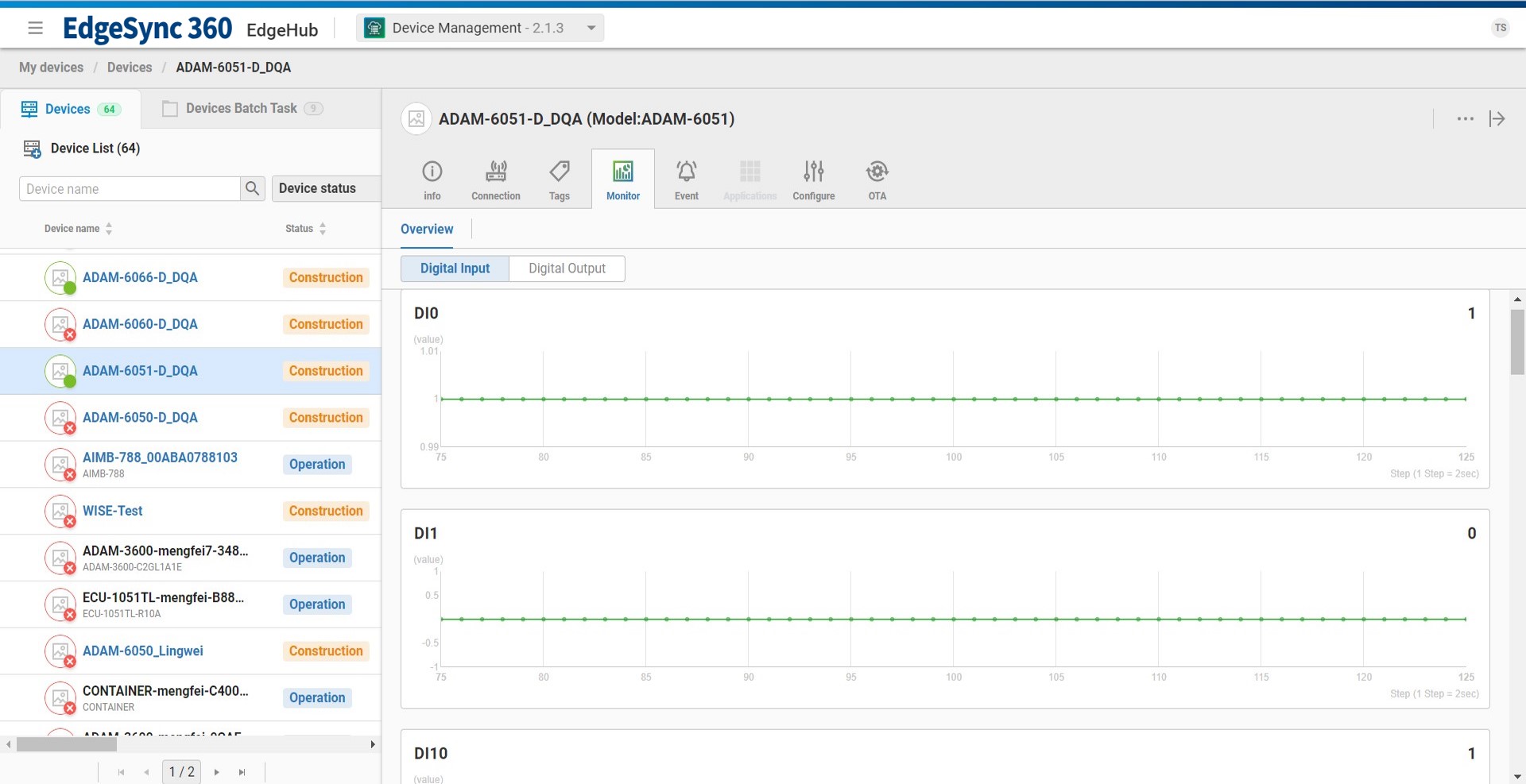
Task: Focus the Device name search field
Action: point(130,189)
